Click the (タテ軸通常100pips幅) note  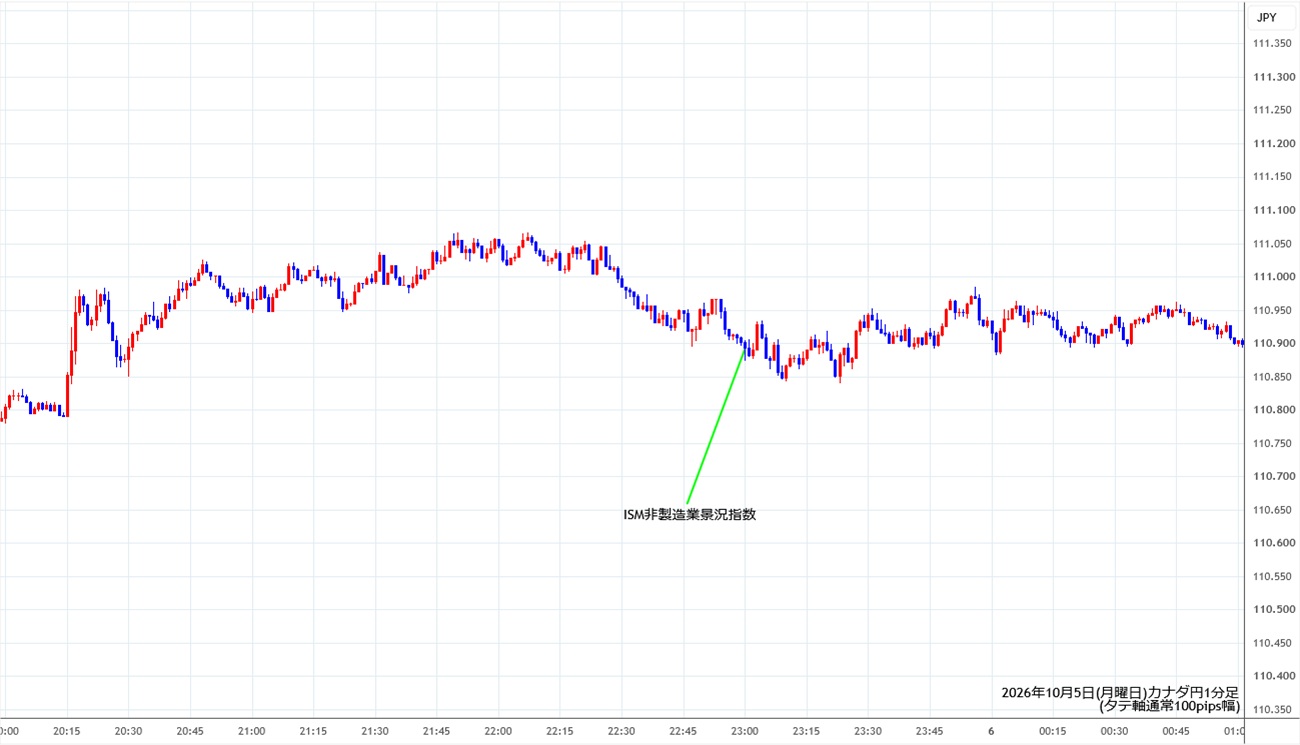point(1169,706)
